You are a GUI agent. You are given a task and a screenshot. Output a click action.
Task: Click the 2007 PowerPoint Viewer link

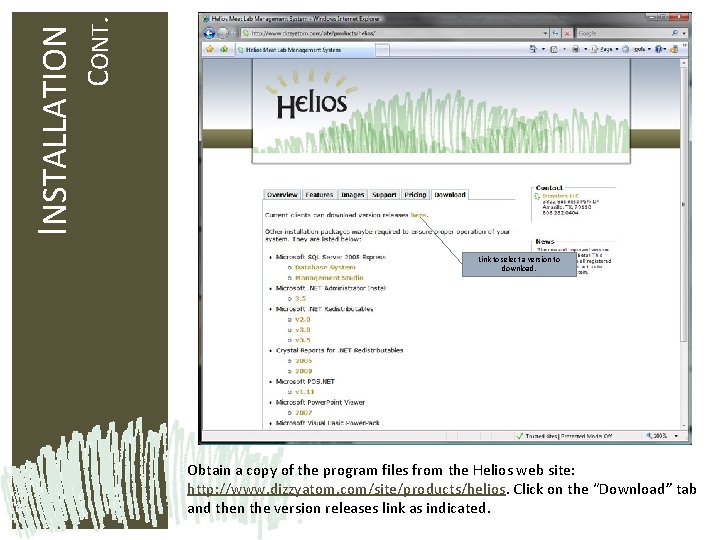304,413
